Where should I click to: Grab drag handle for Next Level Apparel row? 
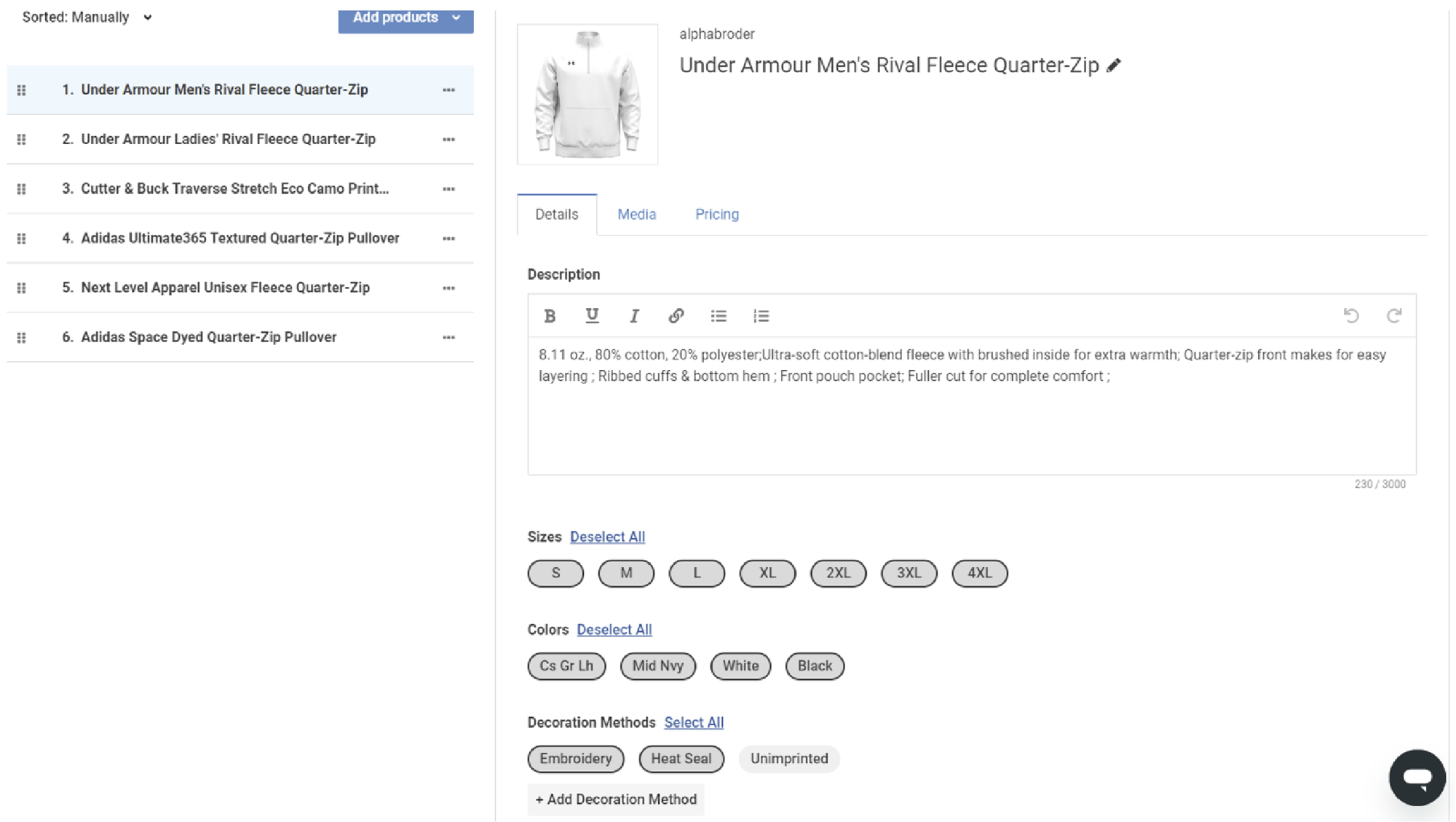22,288
